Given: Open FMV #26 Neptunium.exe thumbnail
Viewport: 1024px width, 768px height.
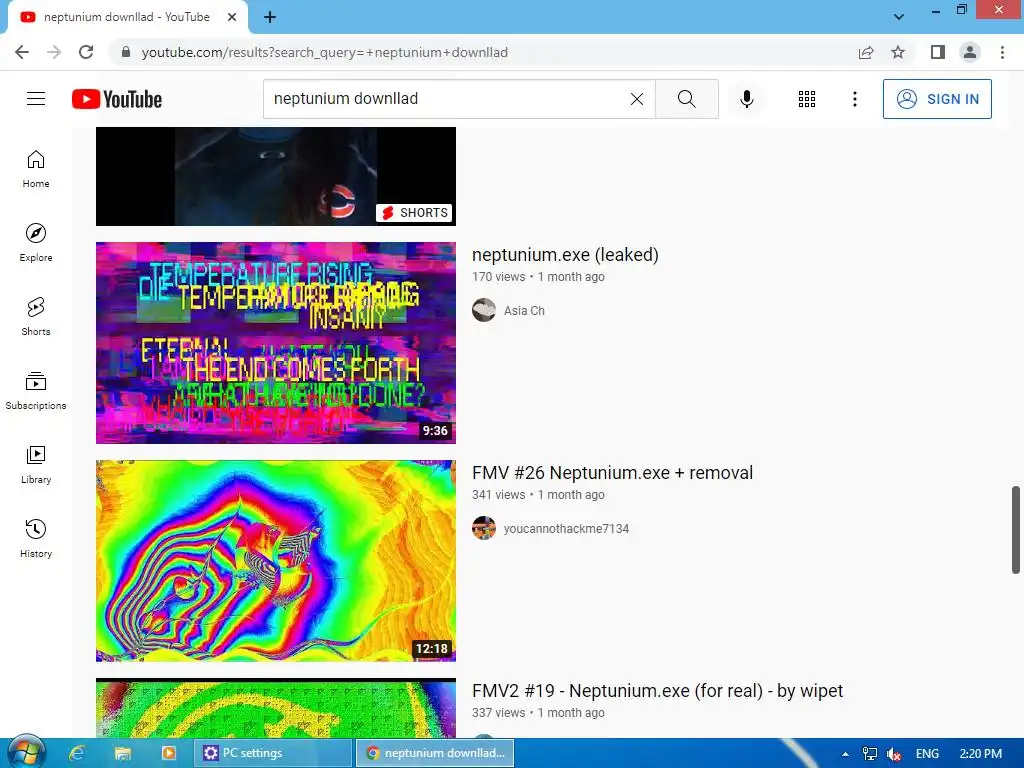Looking at the screenshot, I should [x=276, y=561].
